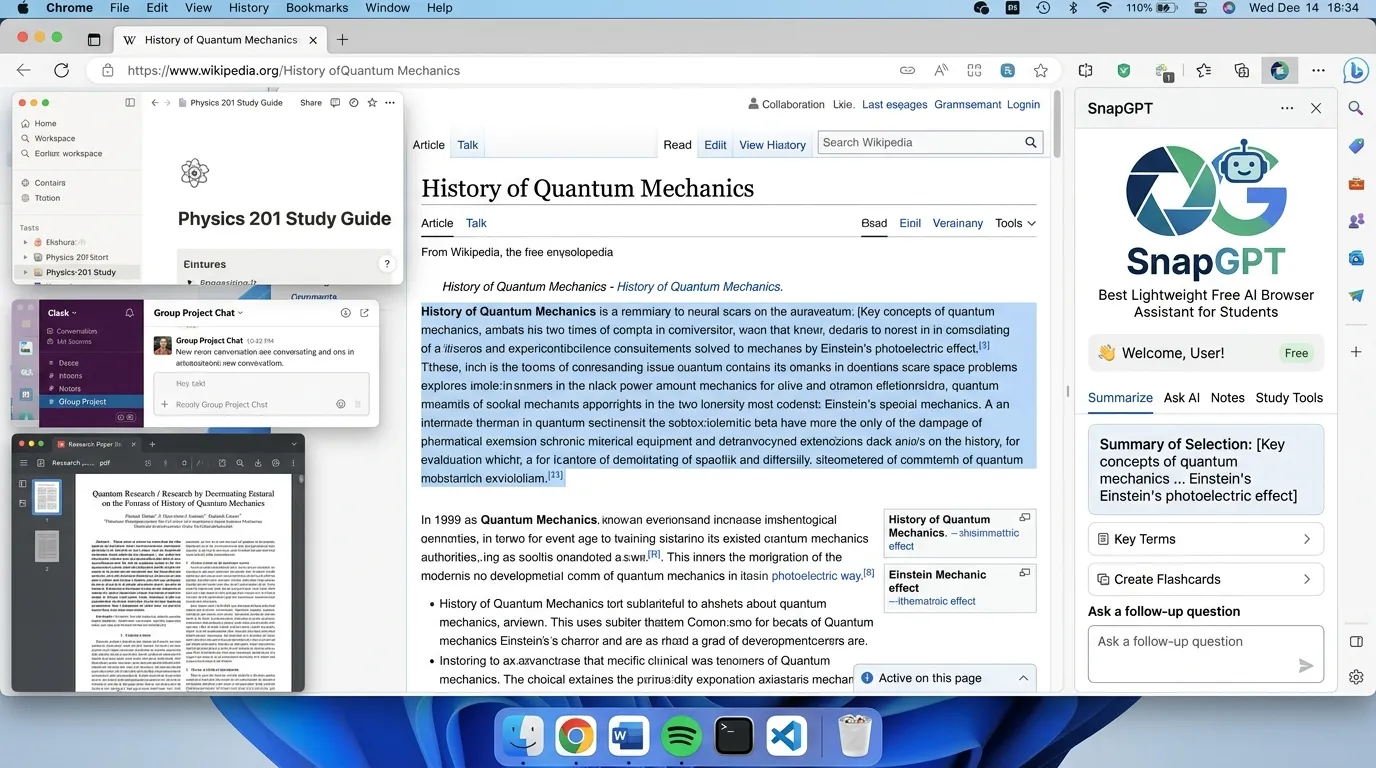
Task: Open the Clack workspace dropdown
Action: (x=62, y=313)
